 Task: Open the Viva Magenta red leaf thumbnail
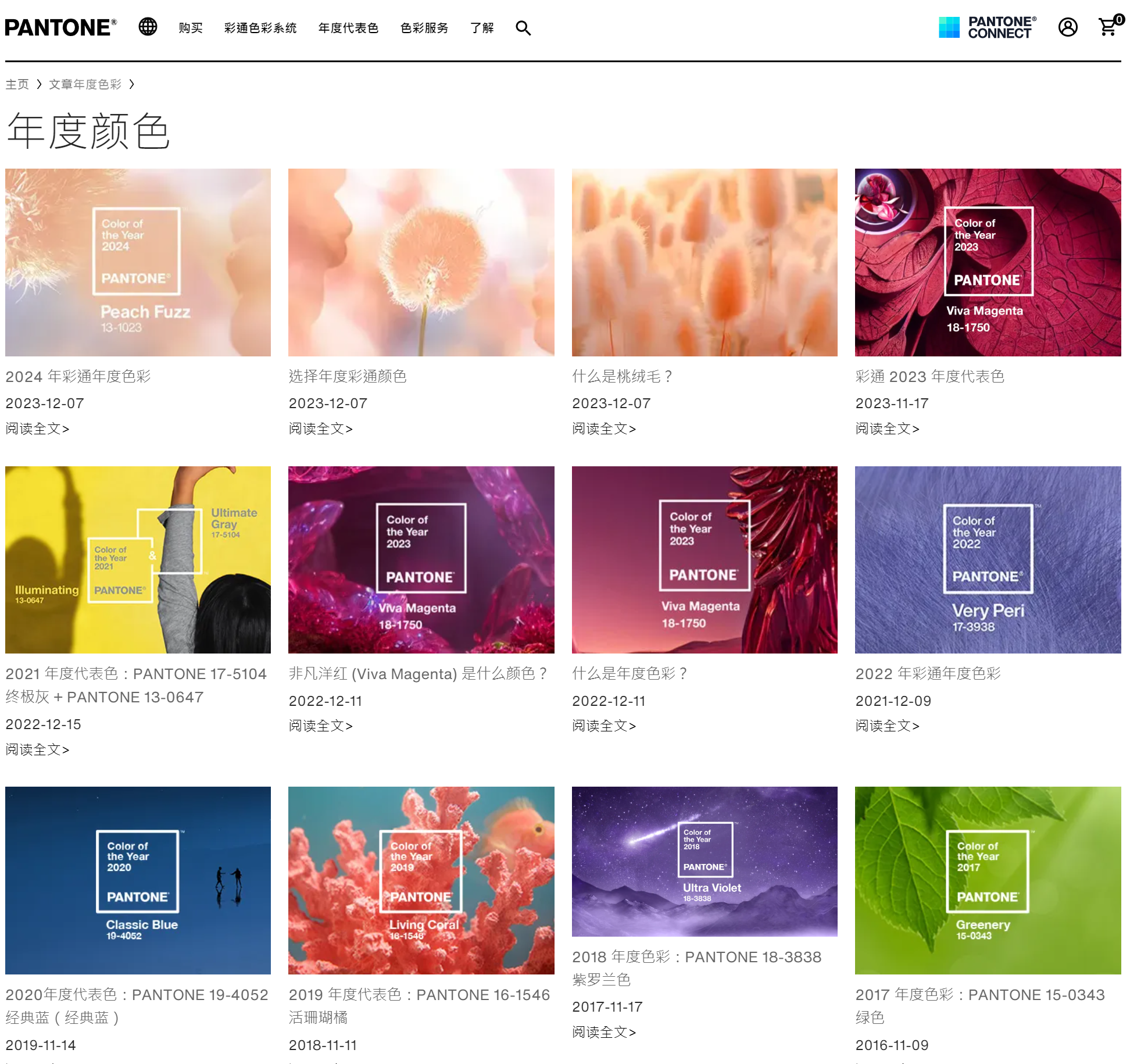tap(988, 262)
